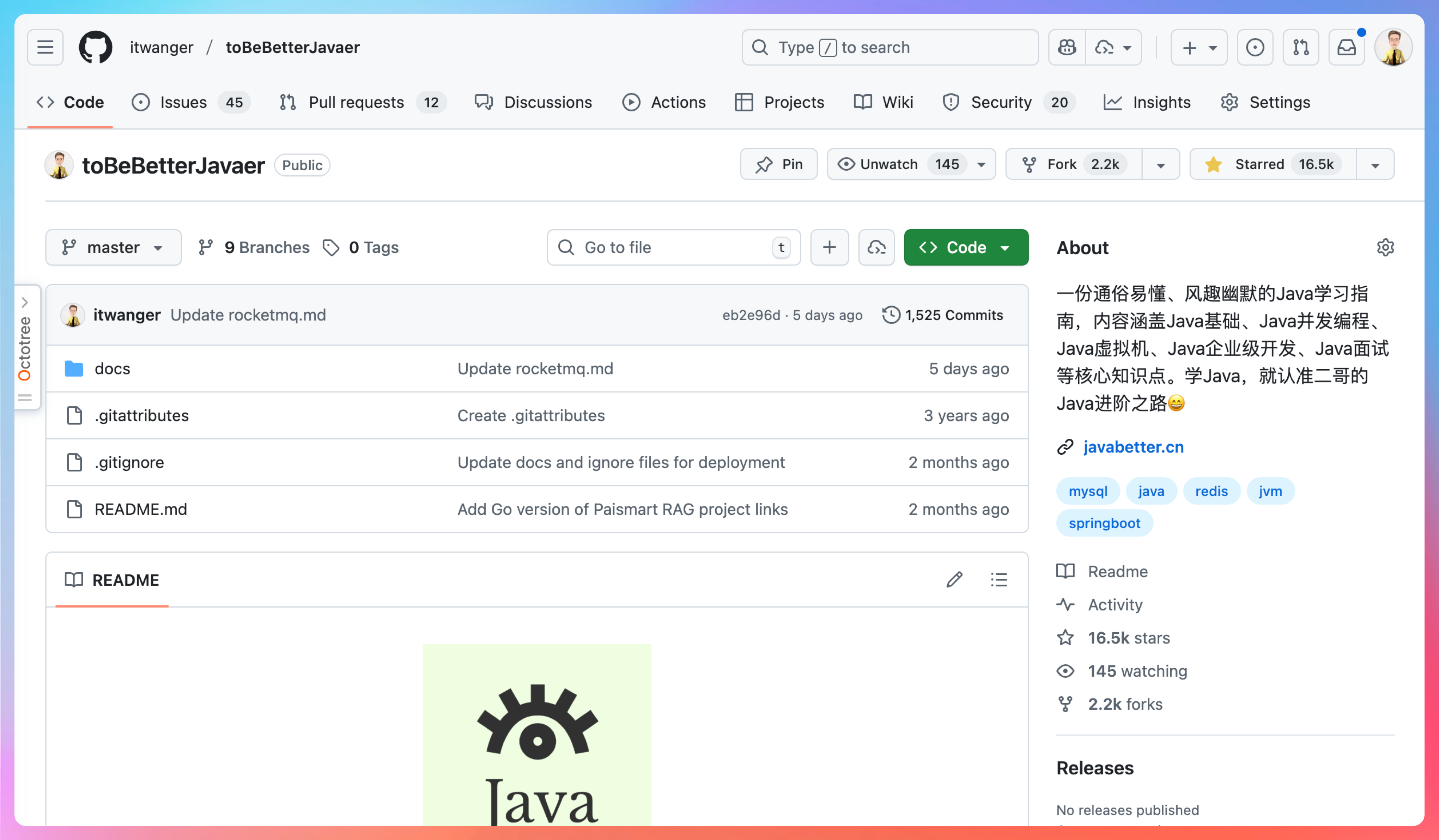This screenshot has width=1439, height=840.
Task: Open the springboot topic tag
Action: (1104, 523)
